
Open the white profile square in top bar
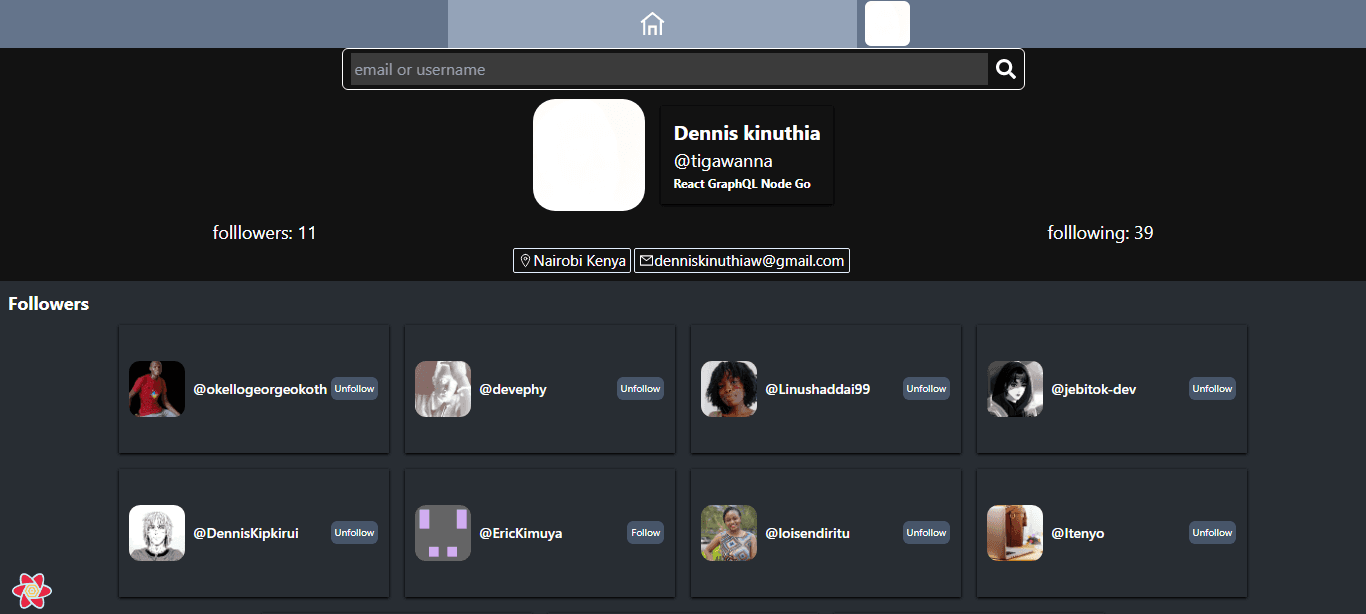pos(887,24)
